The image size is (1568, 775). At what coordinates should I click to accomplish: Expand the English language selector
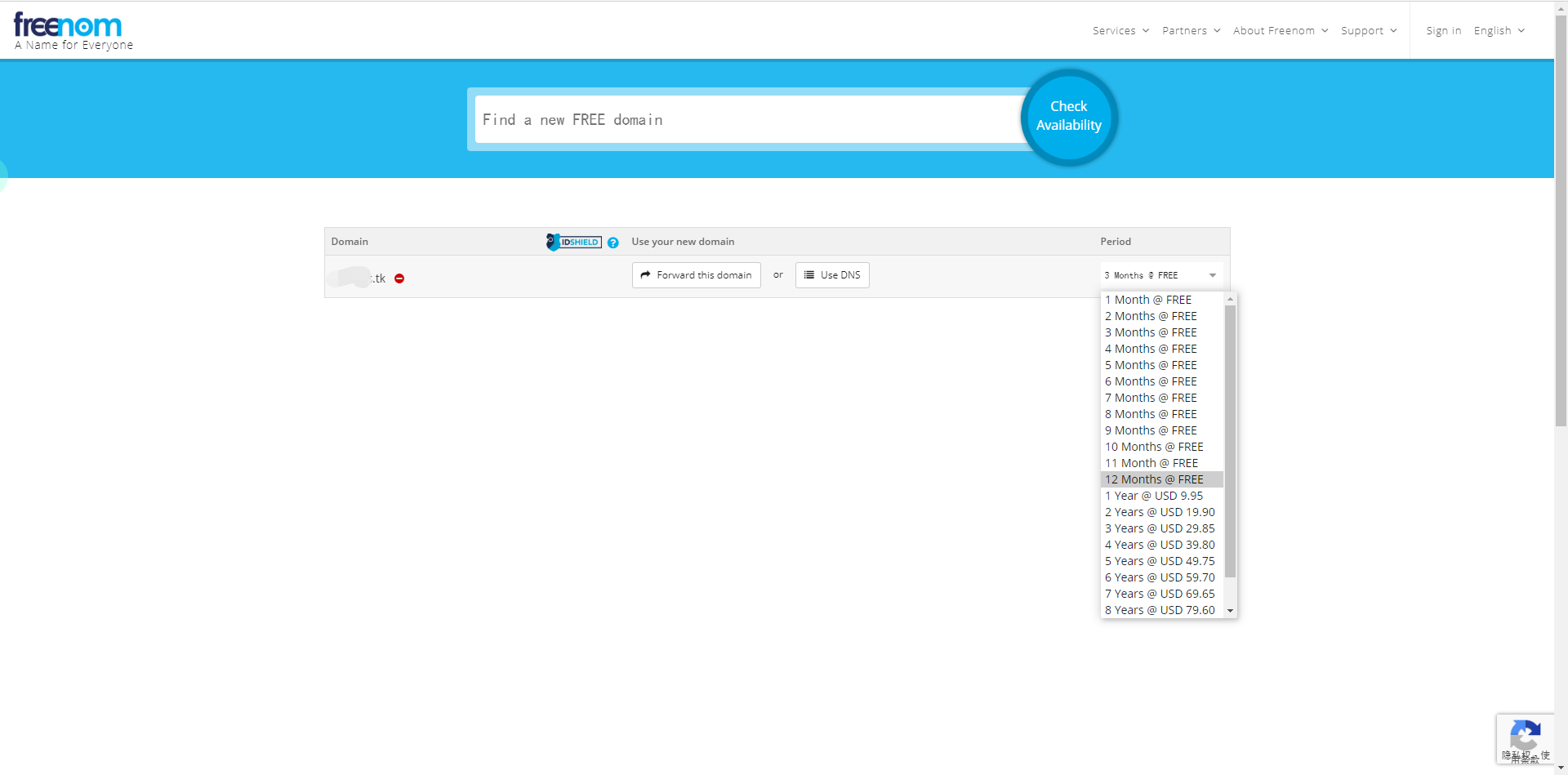point(1499,31)
